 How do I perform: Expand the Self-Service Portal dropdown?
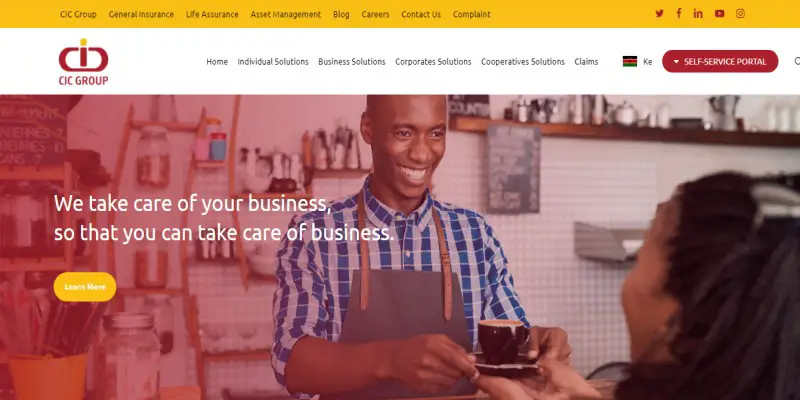click(720, 62)
